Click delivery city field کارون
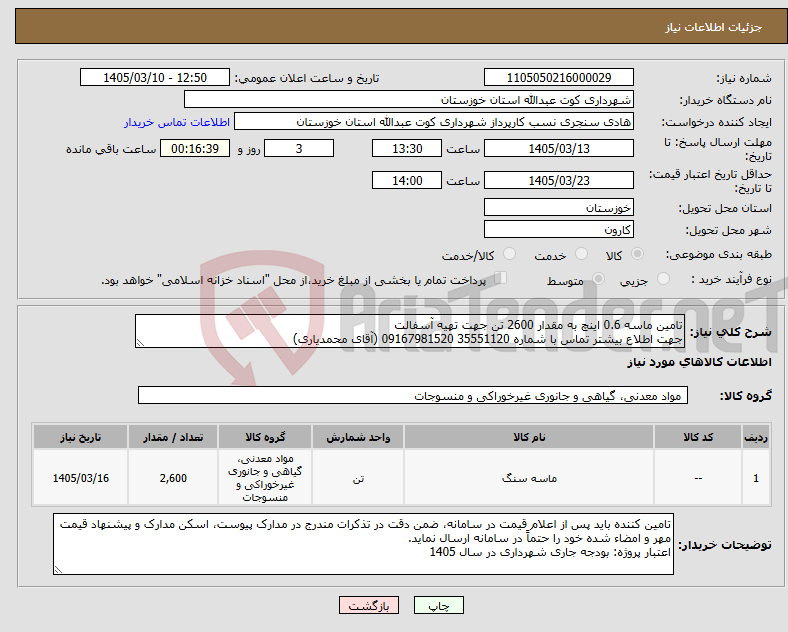 (559, 230)
